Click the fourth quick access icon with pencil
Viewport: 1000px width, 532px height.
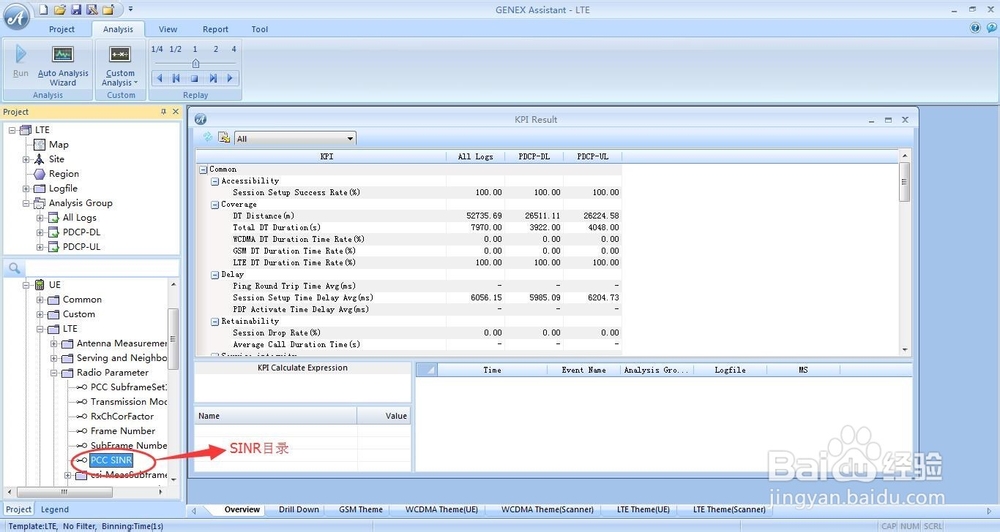click(x=92, y=10)
